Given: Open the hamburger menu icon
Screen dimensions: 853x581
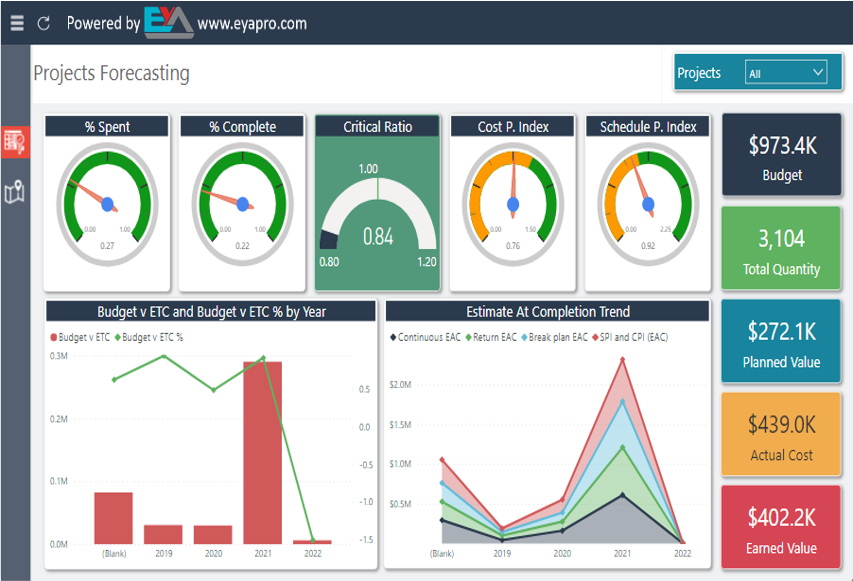Looking at the screenshot, I should pyautogui.click(x=17, y=23).
